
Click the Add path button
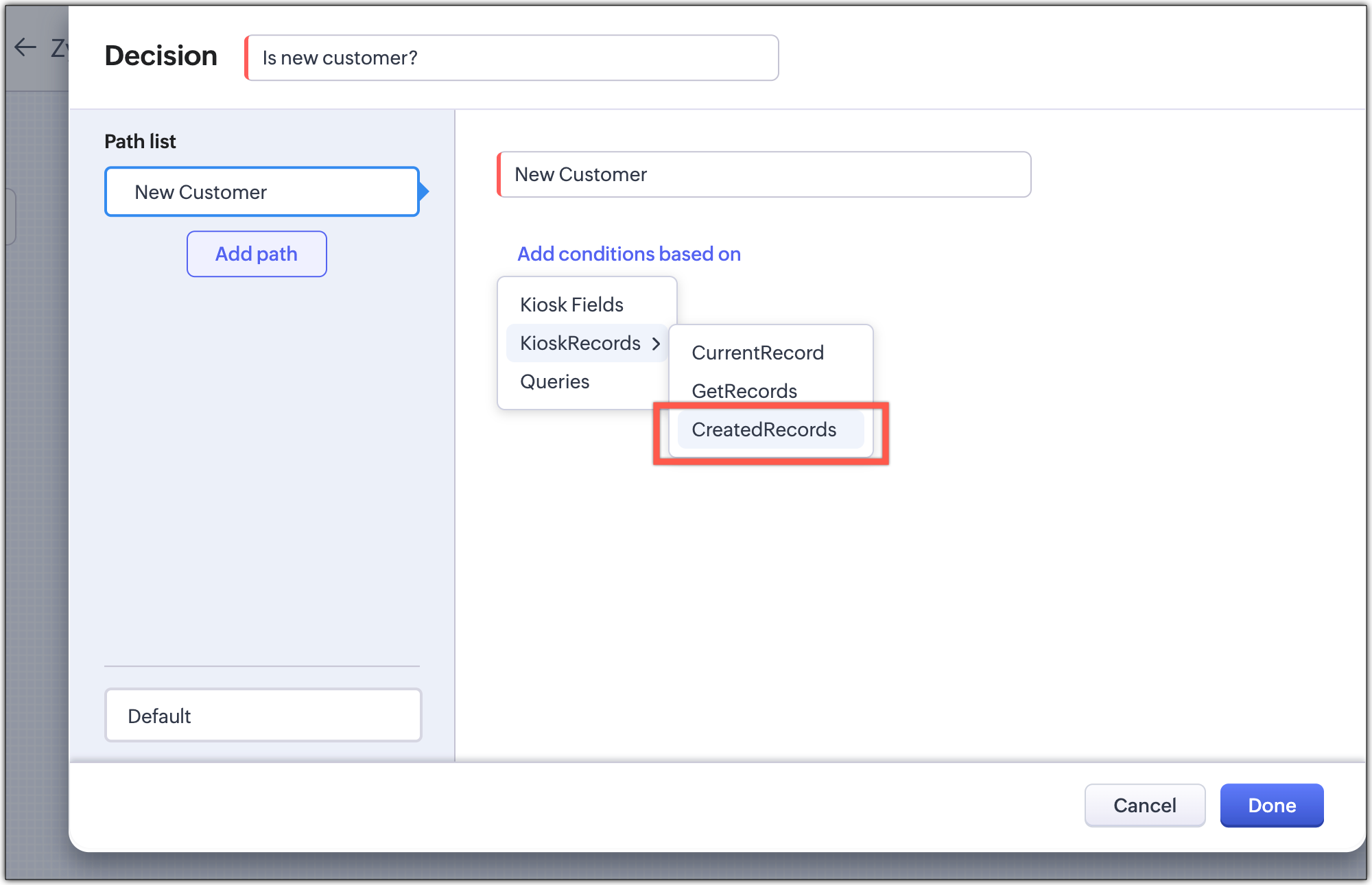click(x=257, y=254)
